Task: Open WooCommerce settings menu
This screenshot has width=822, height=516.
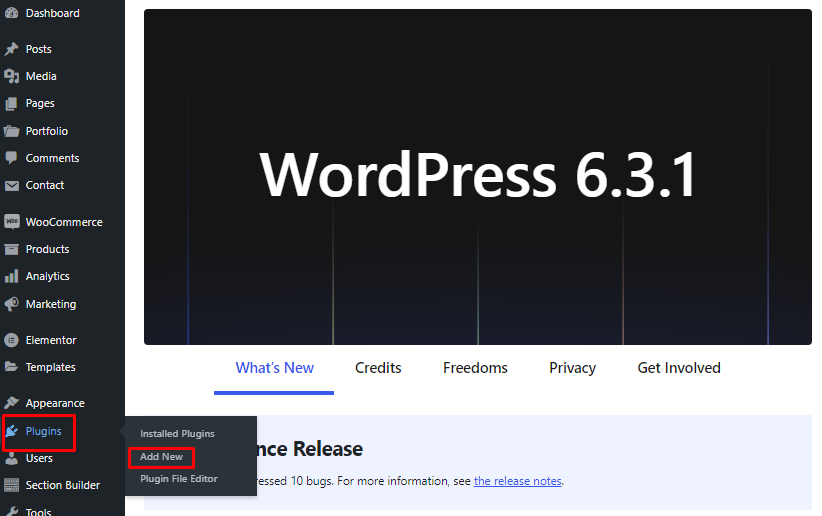Action: coord(64,222)
